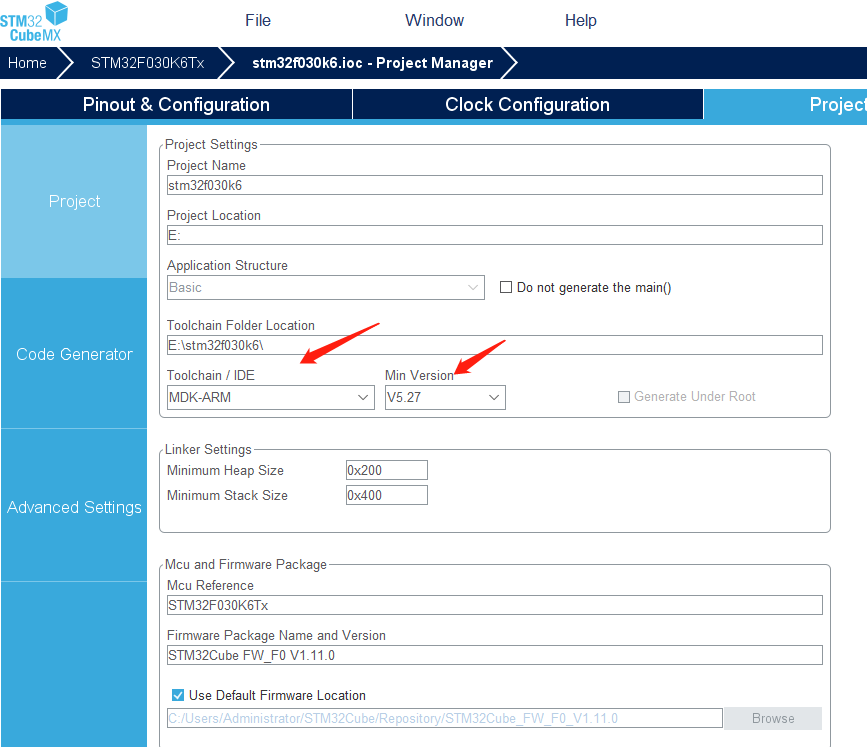
Task: Click the Project Settings group label
Action: point(211,144)
